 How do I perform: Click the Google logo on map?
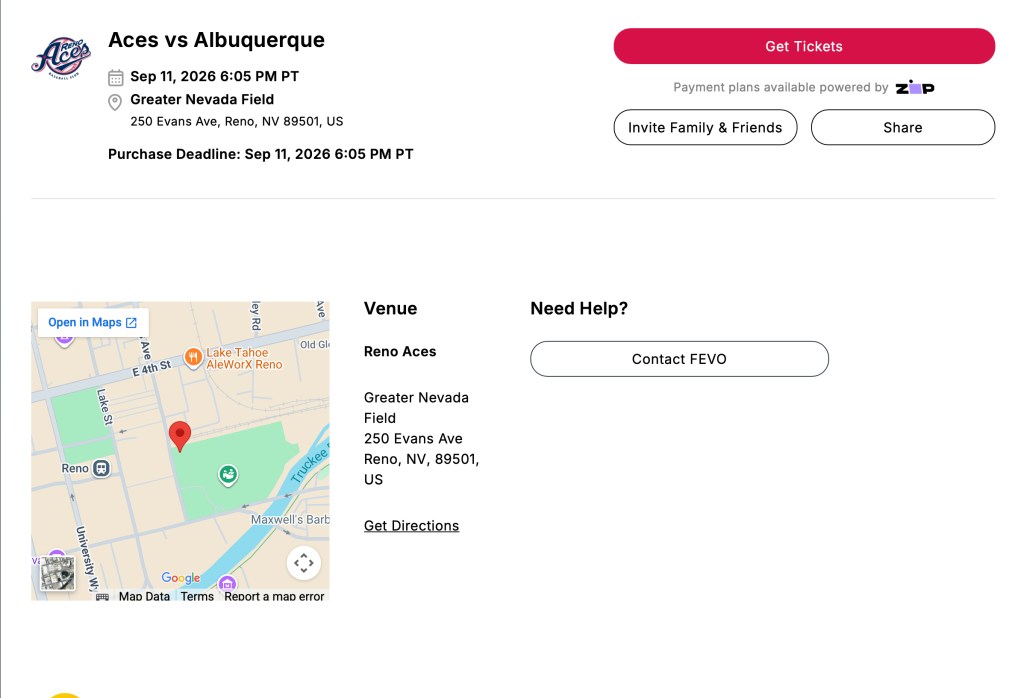click(181, 578)
